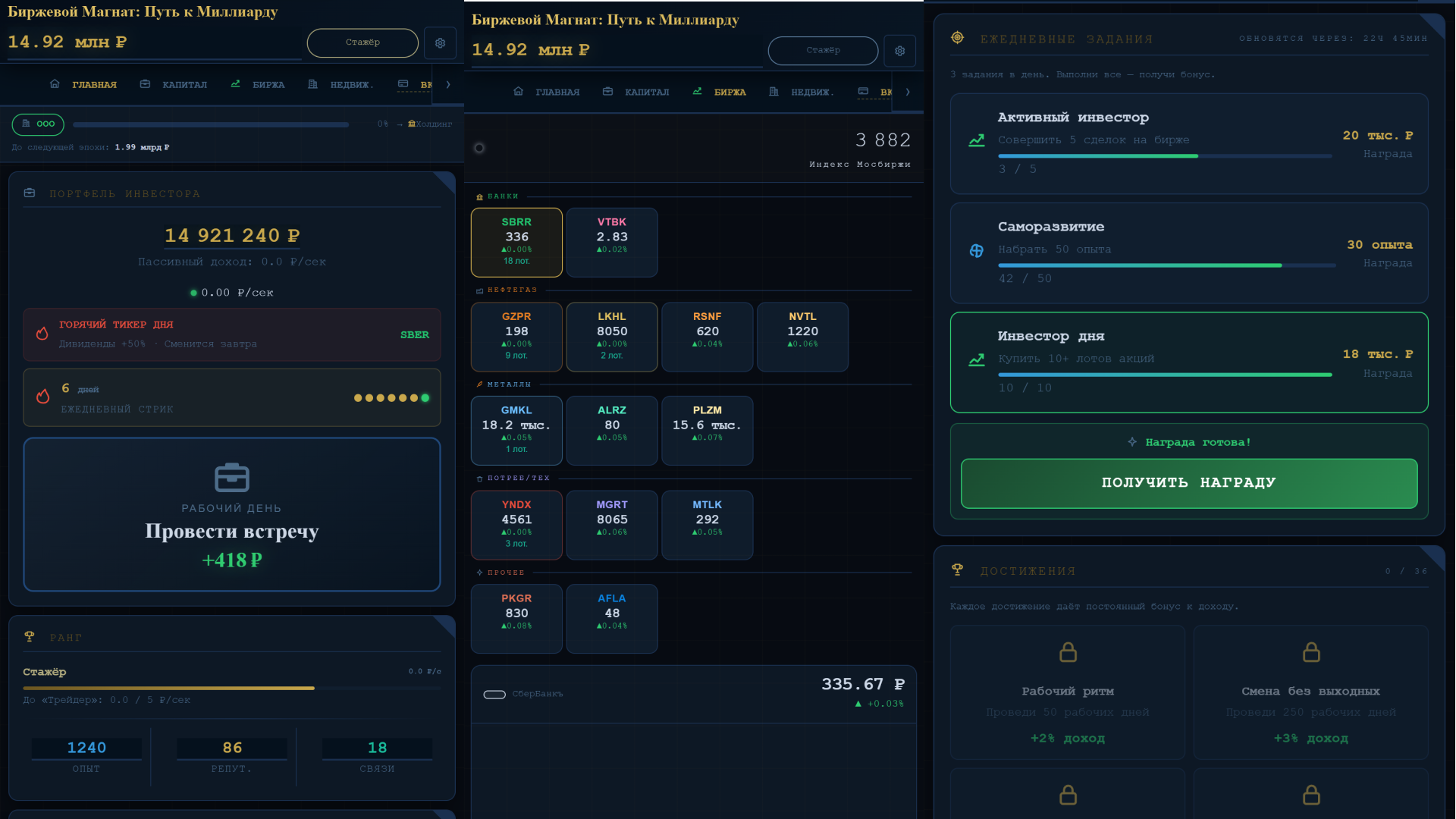
Task: Click the 18 СВЯЗИ stat
Action: (378, 757)
